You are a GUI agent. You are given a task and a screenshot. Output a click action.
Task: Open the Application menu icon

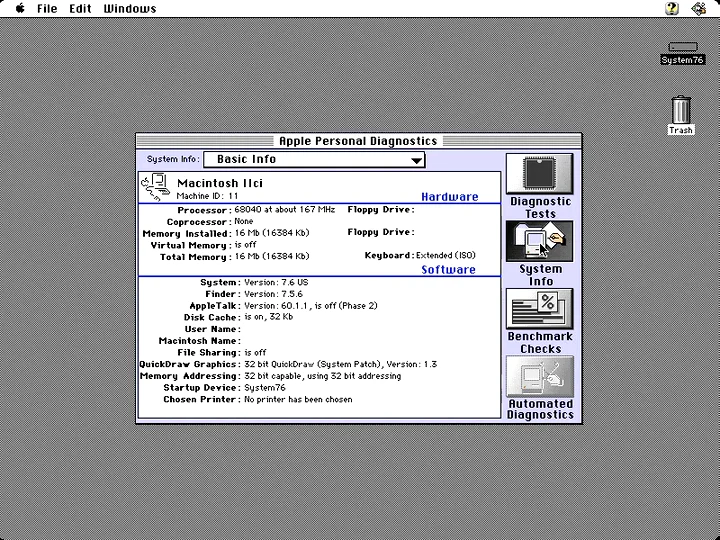point(699,8)
